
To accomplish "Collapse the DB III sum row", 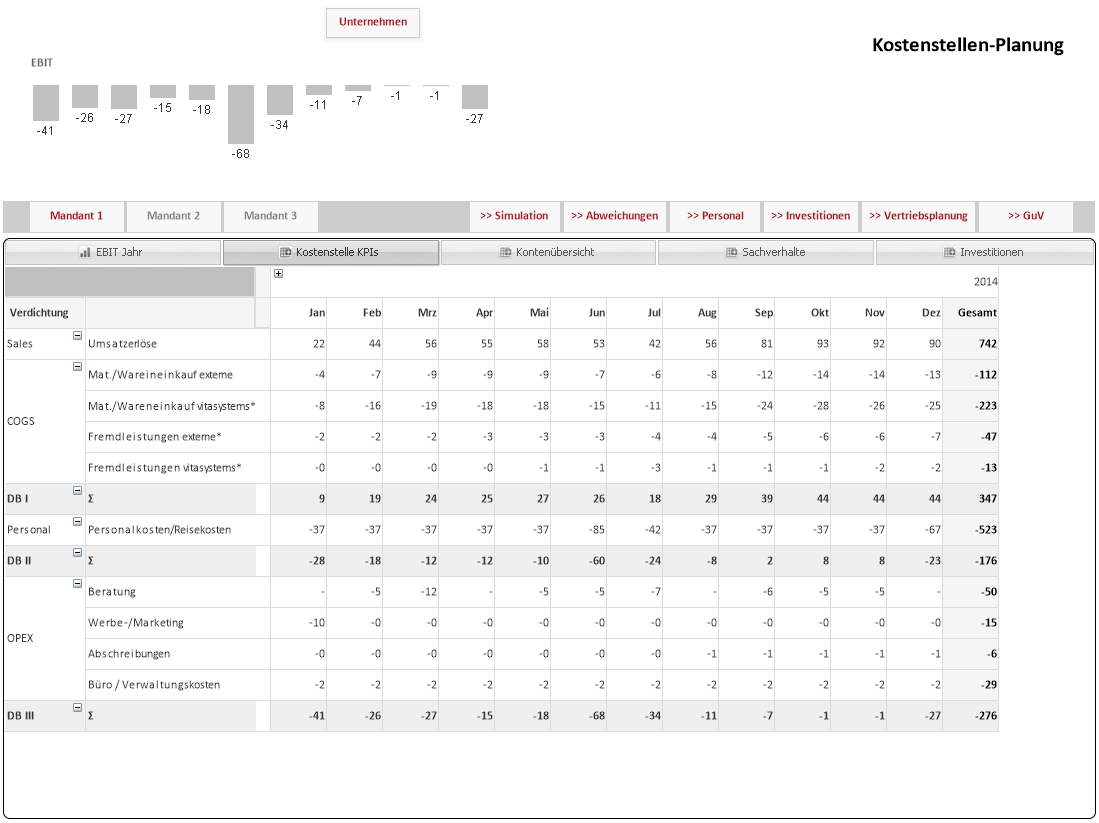I will [x=77, y=708].
